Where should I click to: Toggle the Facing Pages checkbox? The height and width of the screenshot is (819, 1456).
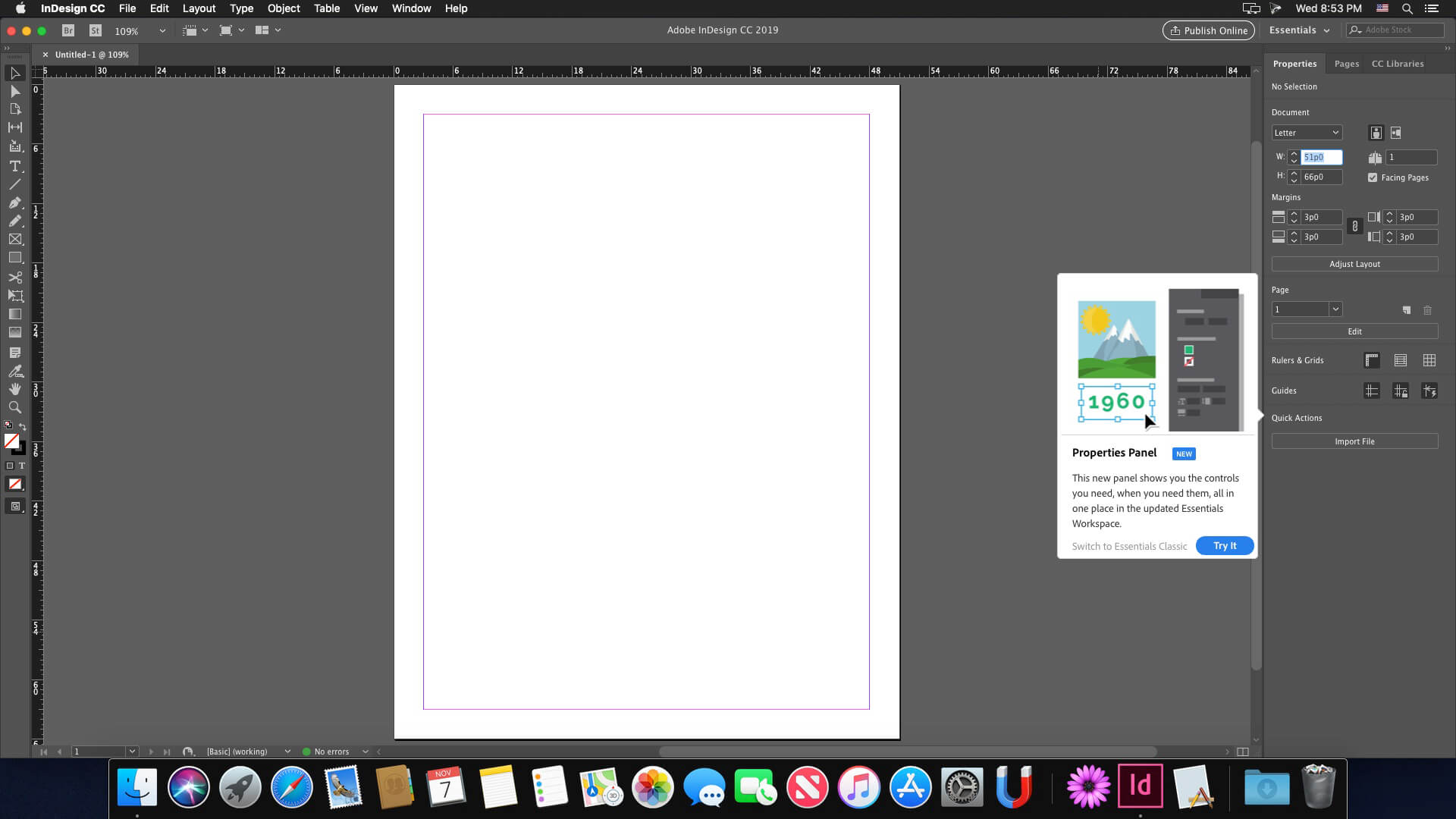(x=1372, y=177)
